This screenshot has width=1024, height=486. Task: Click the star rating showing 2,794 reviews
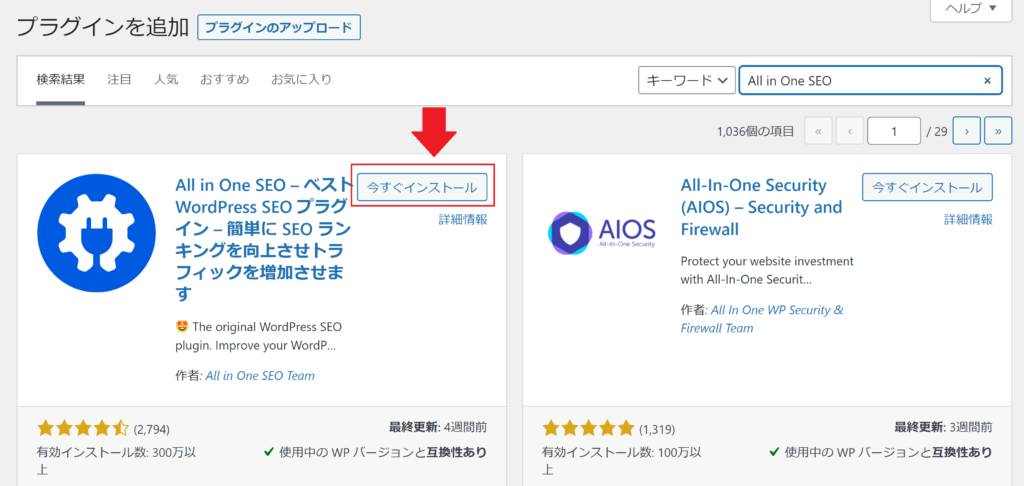83,429
